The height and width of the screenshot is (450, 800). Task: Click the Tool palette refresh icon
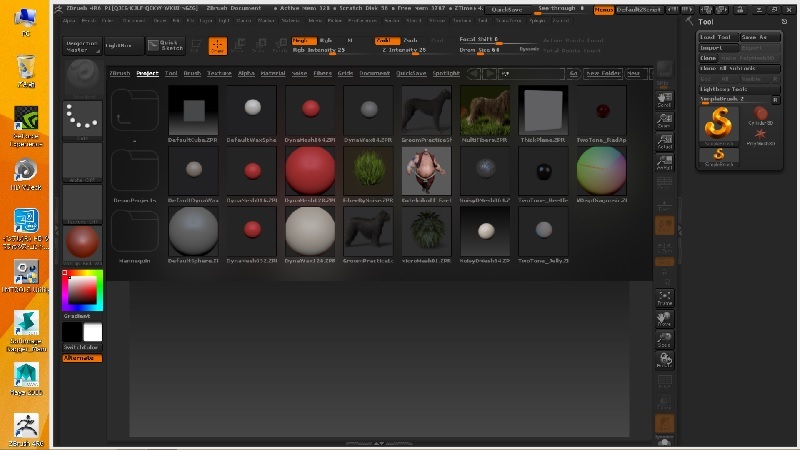pyautogui.click(x=784, y=21)
